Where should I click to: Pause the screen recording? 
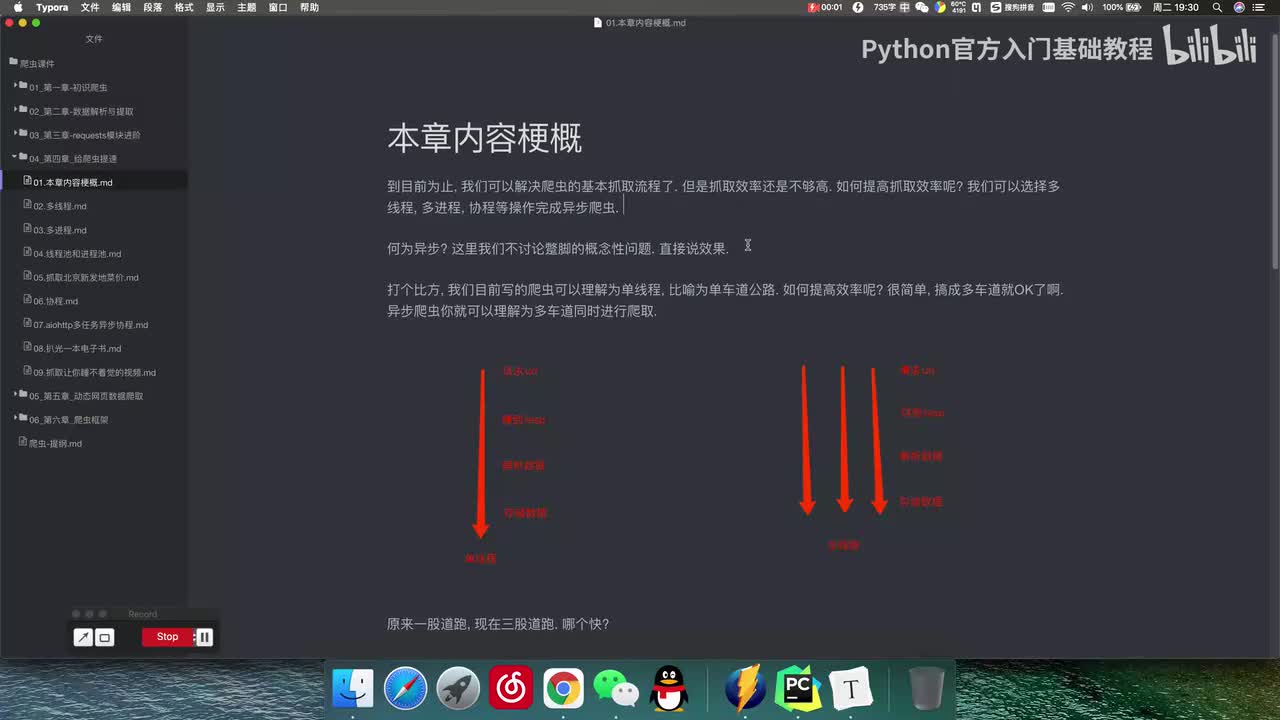point(204,637)
